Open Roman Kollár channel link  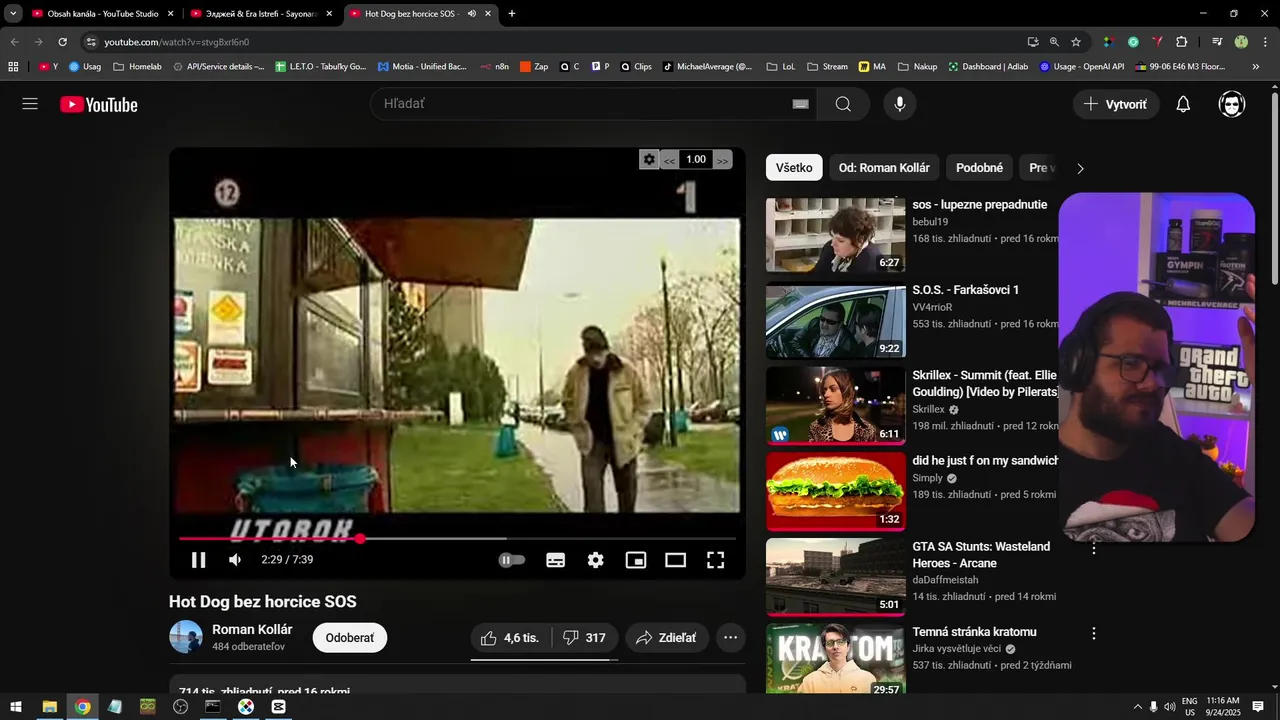[252, 630]
